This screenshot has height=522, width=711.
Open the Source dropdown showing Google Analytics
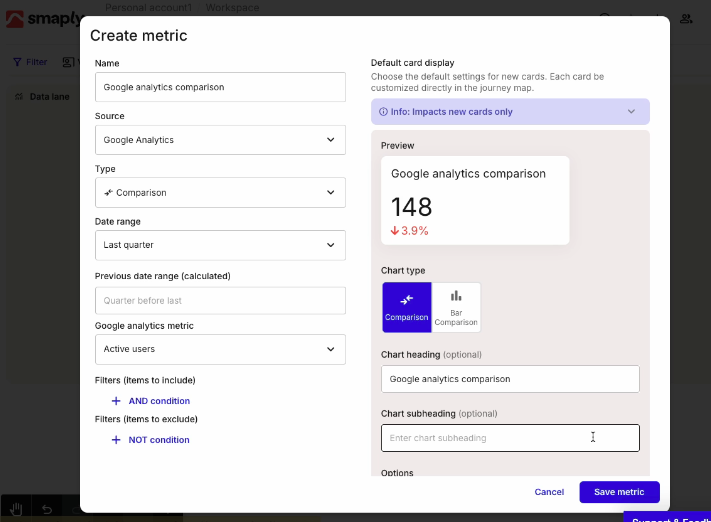220,140
